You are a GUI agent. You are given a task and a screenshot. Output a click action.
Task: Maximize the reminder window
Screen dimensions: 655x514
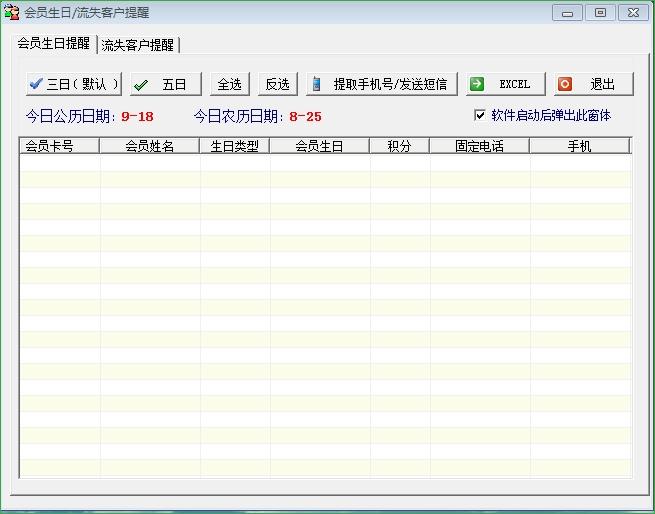click(x=600, y=13)
